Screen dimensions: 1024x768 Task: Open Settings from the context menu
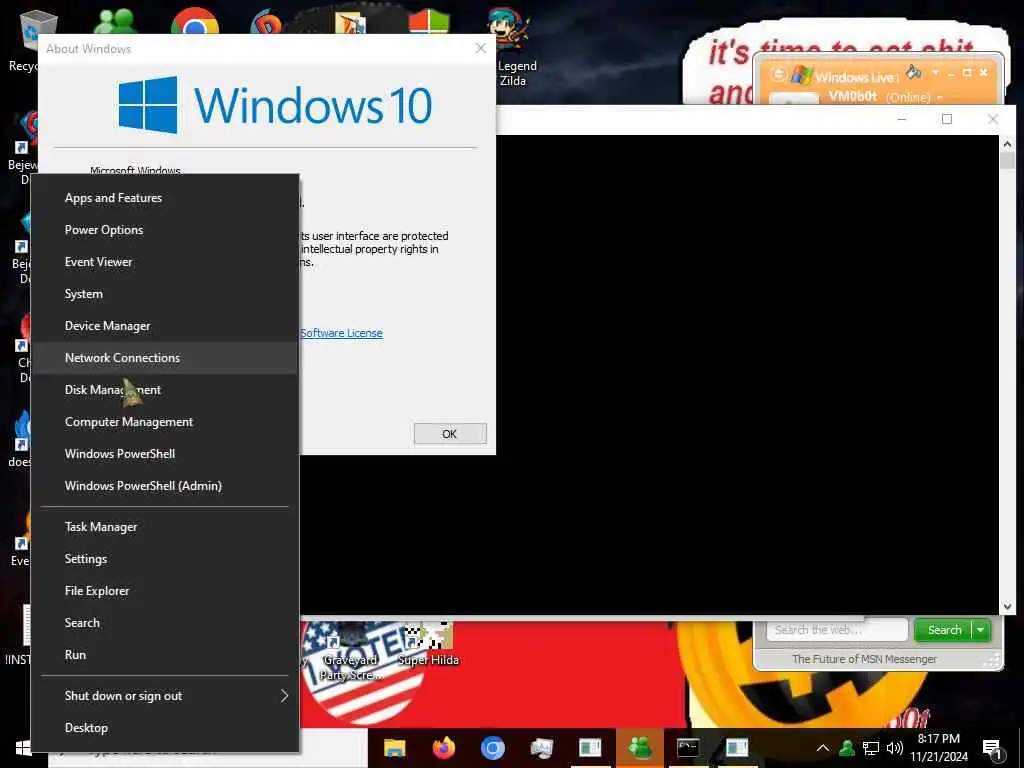pos(165,559)
